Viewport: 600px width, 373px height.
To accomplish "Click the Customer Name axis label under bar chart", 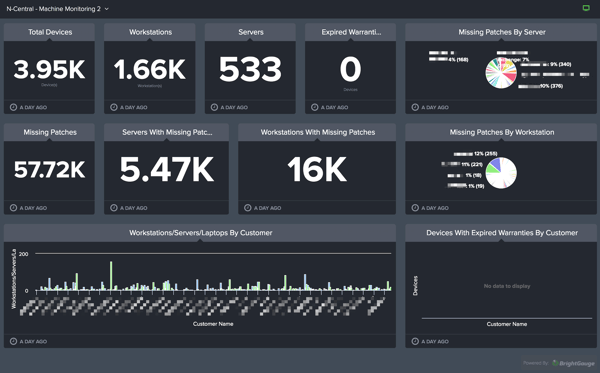I will 213,324.
